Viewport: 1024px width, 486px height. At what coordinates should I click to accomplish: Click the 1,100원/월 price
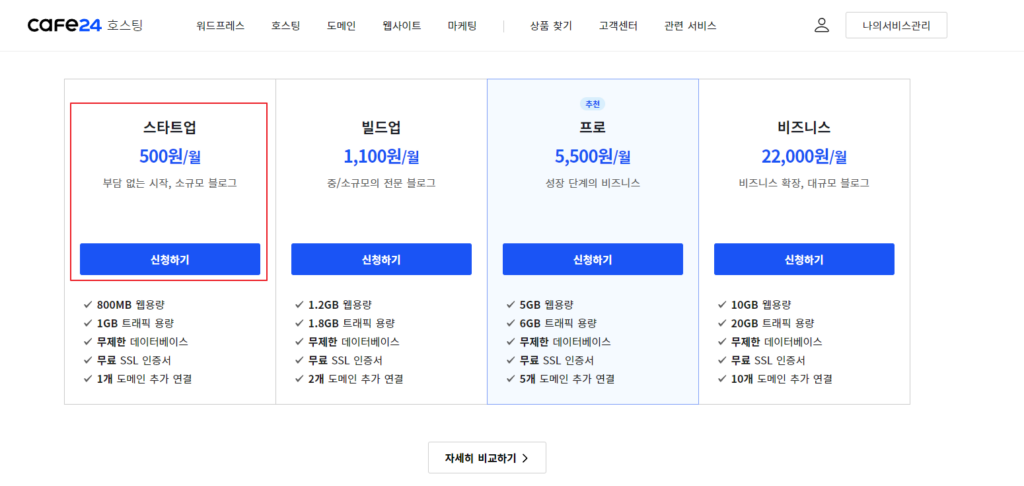(381, 157)
